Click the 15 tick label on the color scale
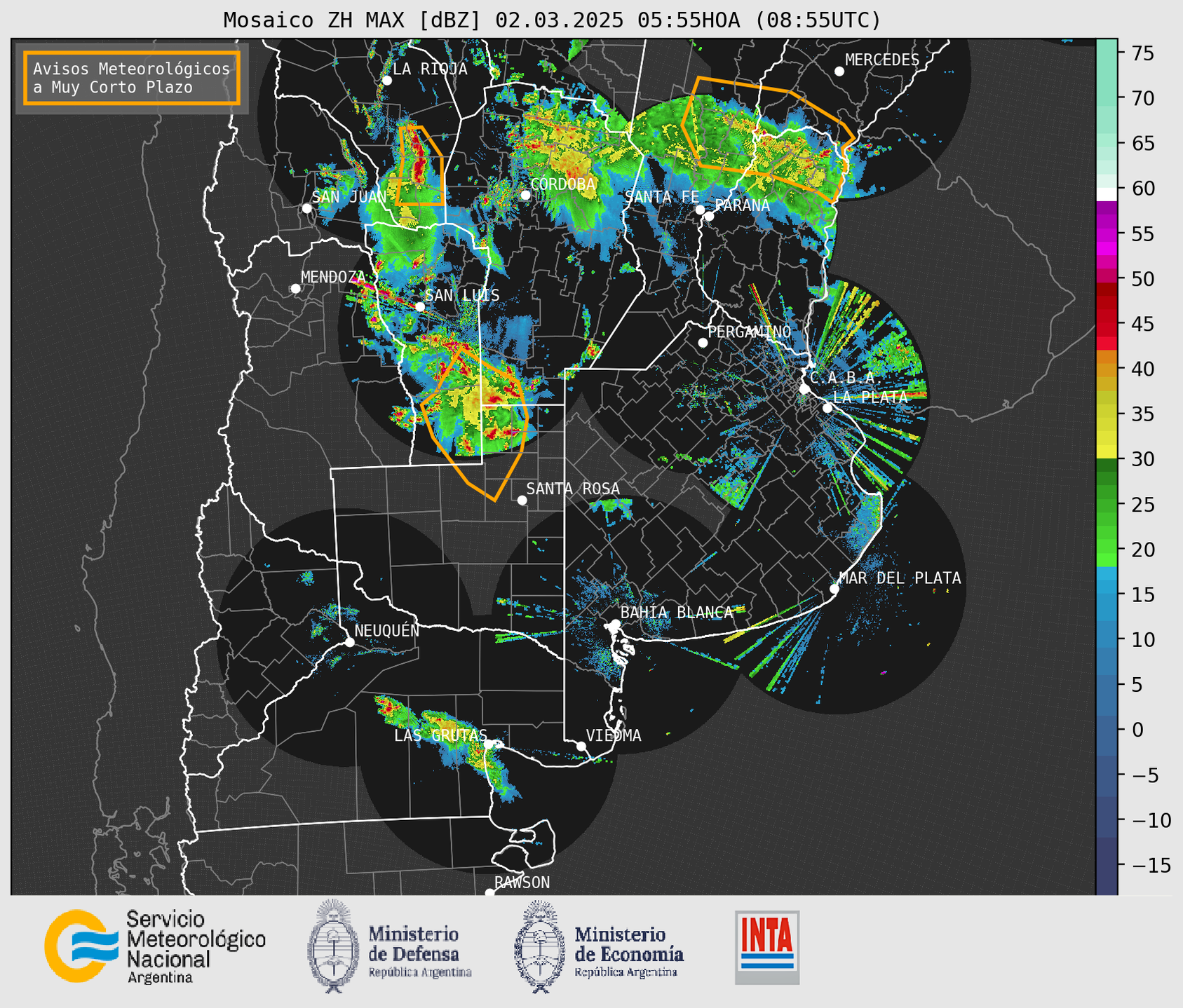This screenshot has width=1183, height=1008. coord(1142,594)
